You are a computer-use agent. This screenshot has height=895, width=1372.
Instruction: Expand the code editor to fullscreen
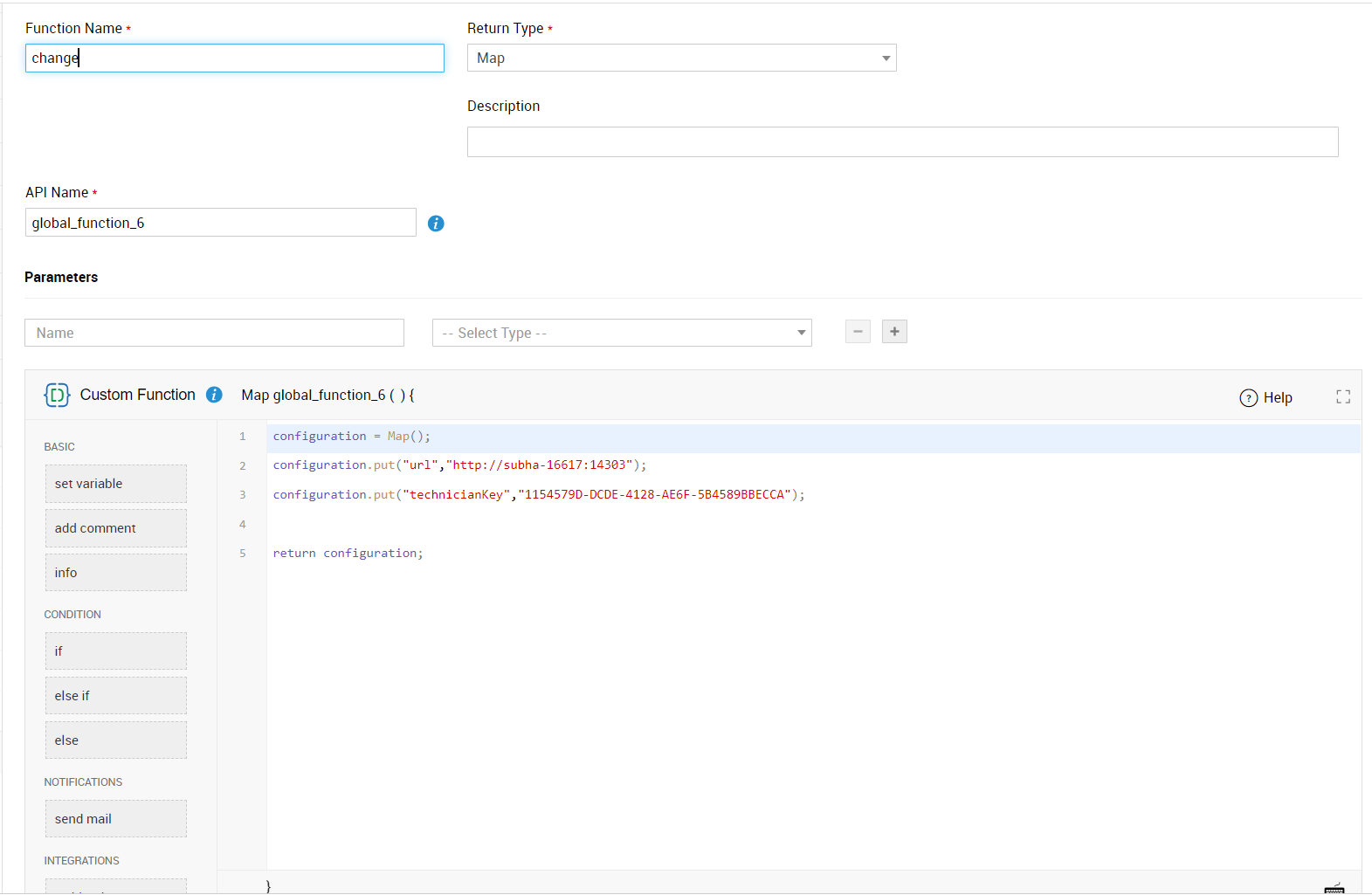(1343, 397)
